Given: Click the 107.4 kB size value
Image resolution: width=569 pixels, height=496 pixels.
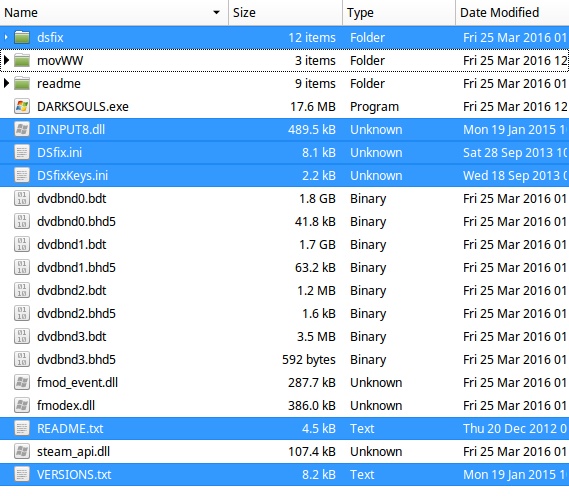Looking at the screenshot, I should [312, 451].
